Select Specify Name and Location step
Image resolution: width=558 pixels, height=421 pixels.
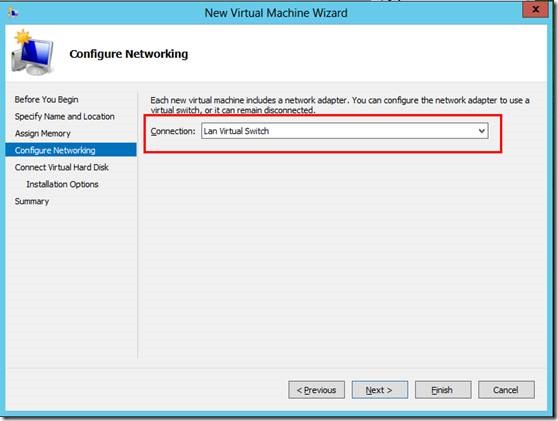tap(64, 117)
